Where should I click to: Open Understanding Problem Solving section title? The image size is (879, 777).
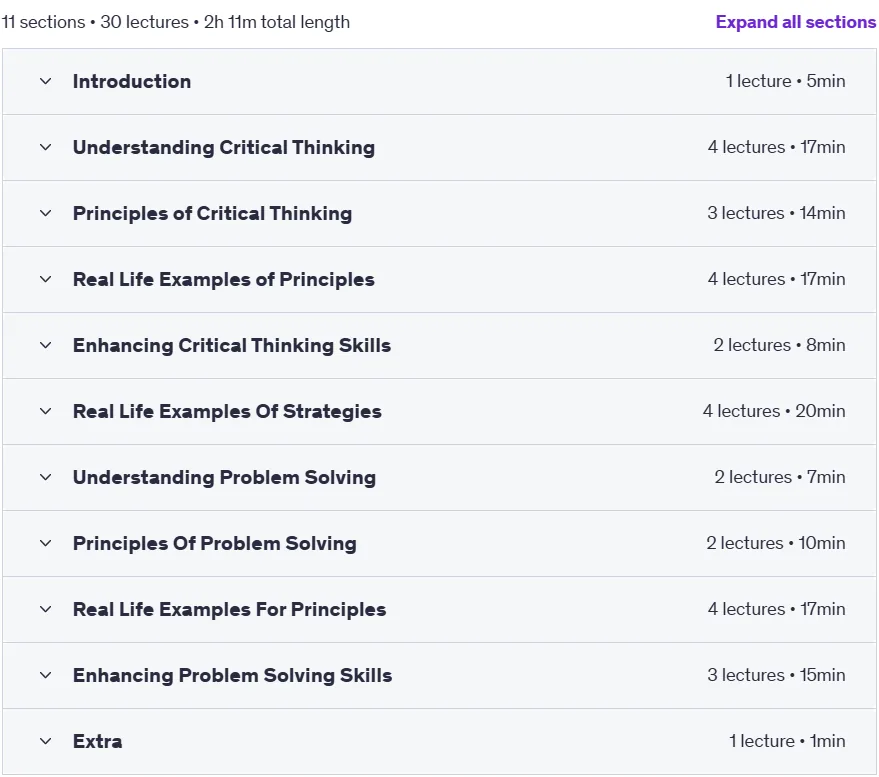[x=224, y=478]
